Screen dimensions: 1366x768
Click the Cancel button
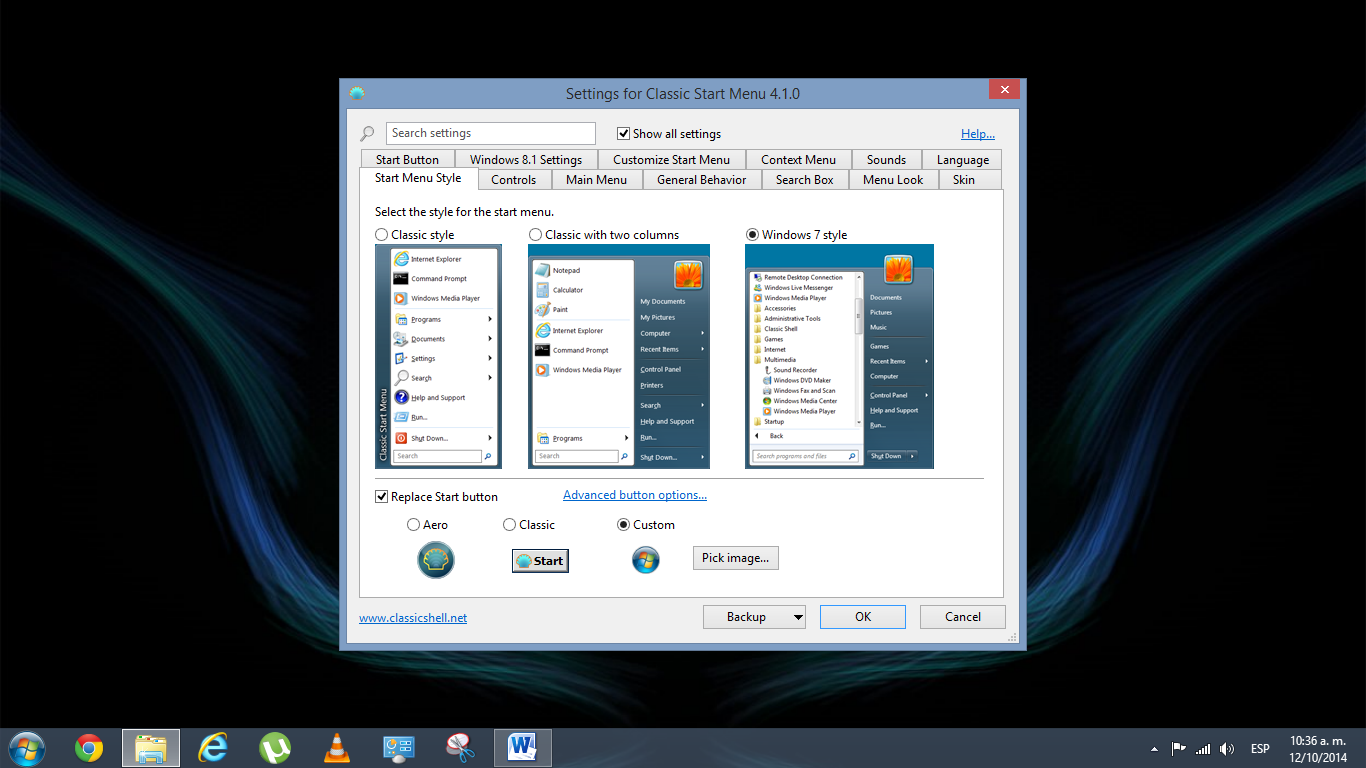click(963, 617)
